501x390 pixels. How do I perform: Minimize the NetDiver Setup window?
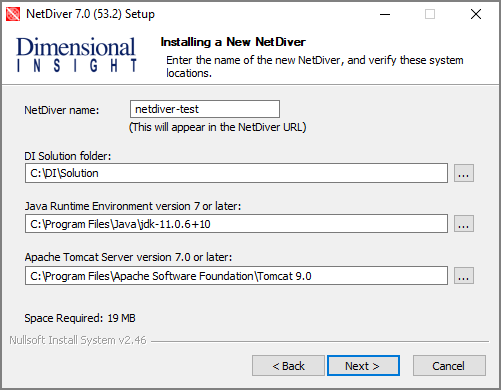point(385,14)
